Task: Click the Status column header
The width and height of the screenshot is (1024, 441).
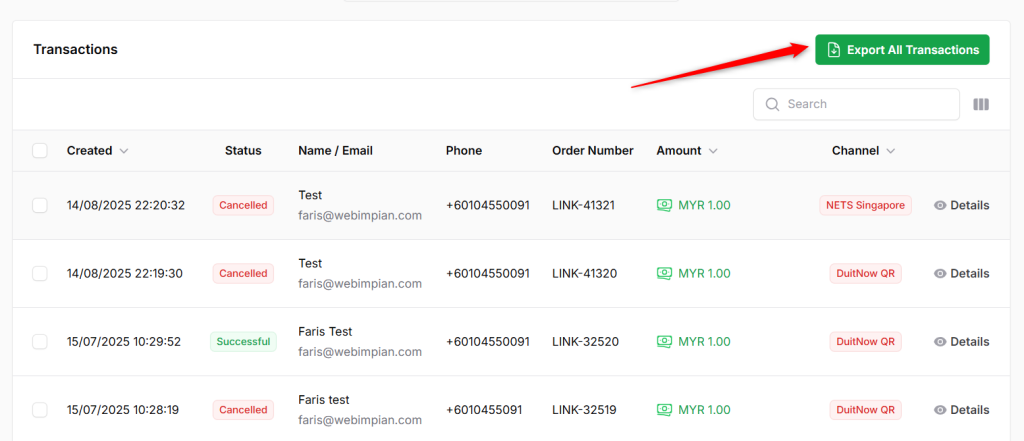Action: pyautogui.click(x=243, y=150)
